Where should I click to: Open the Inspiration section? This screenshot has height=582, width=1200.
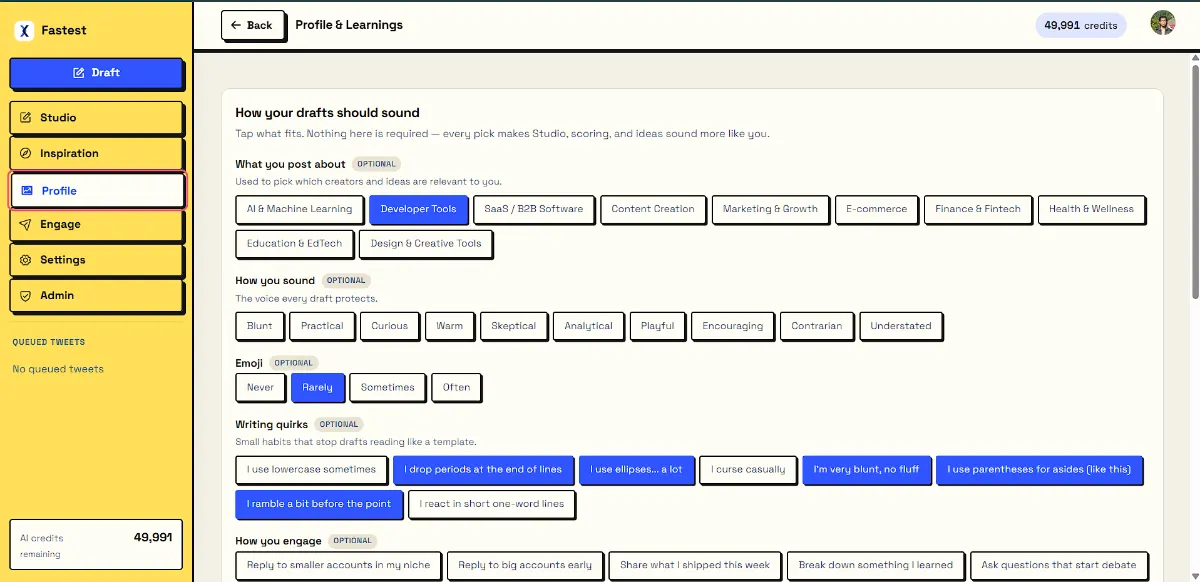[96, 154]
